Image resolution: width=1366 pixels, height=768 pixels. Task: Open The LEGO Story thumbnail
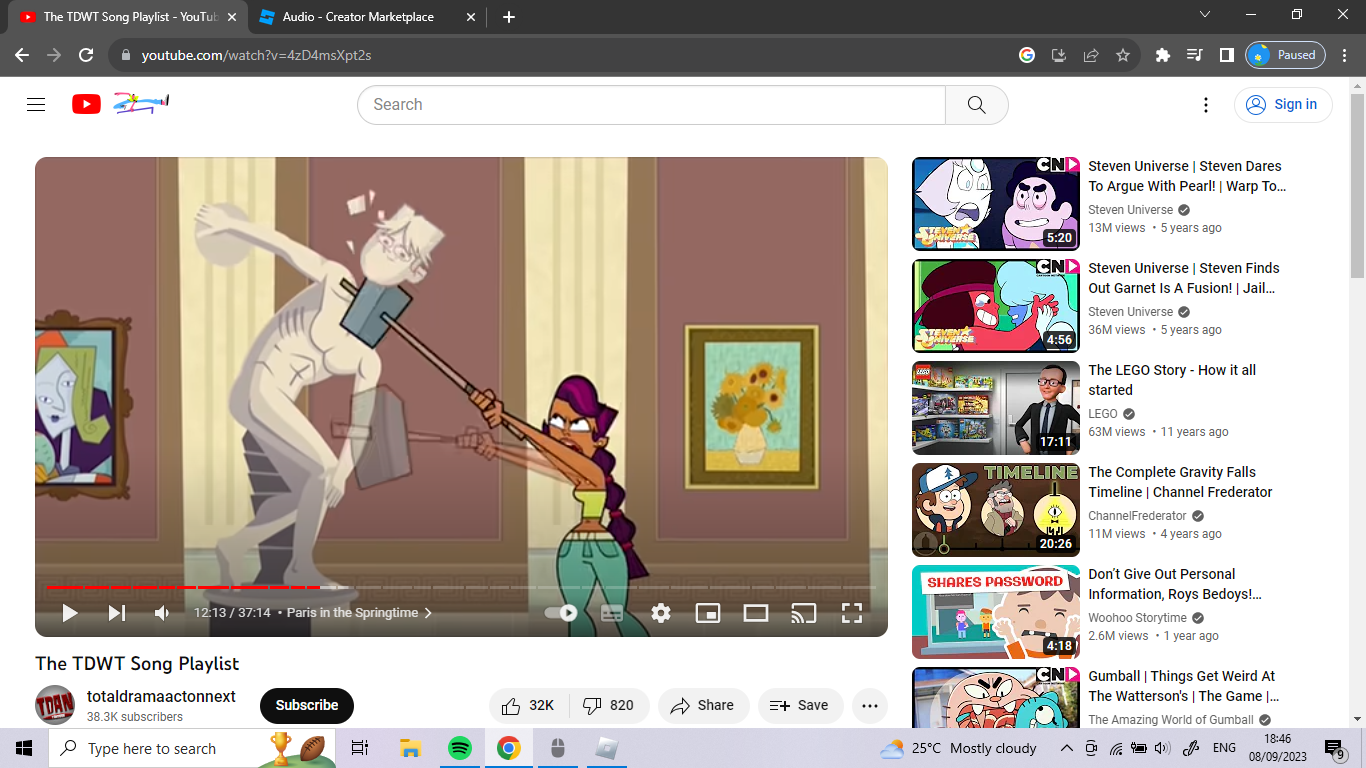pos(996,408)
